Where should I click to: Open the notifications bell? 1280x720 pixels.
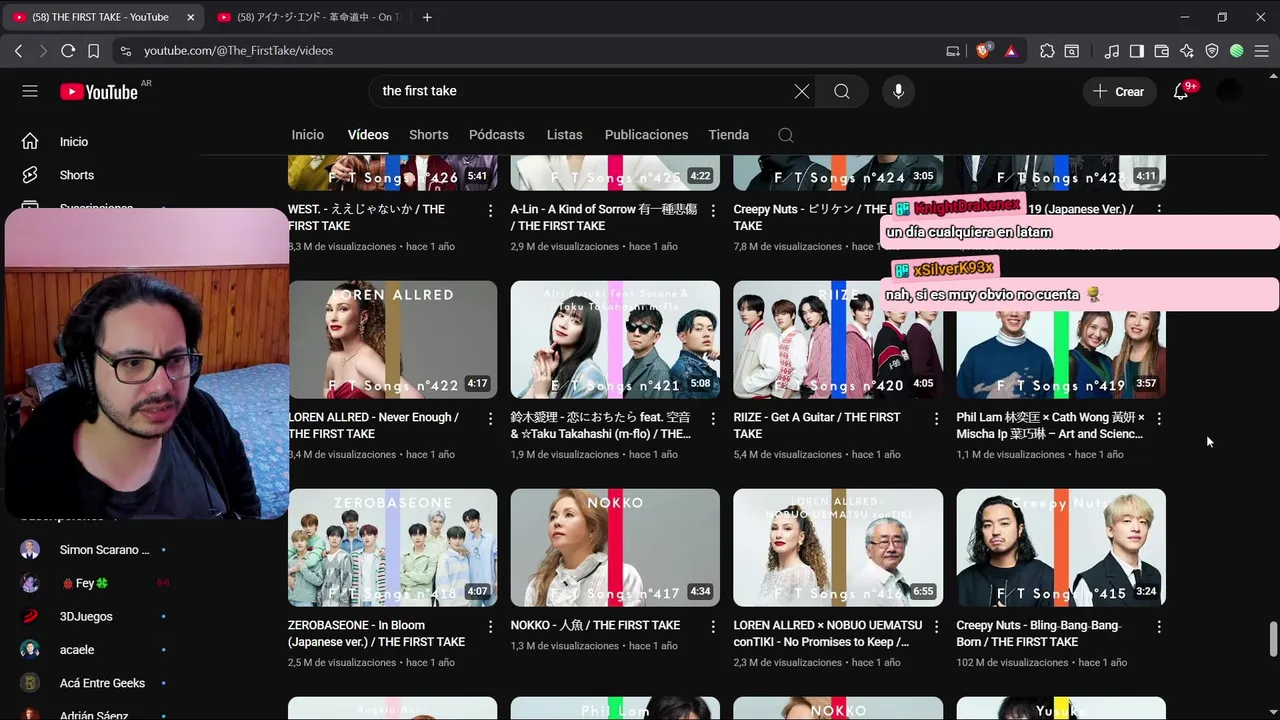coord(1181,91)
